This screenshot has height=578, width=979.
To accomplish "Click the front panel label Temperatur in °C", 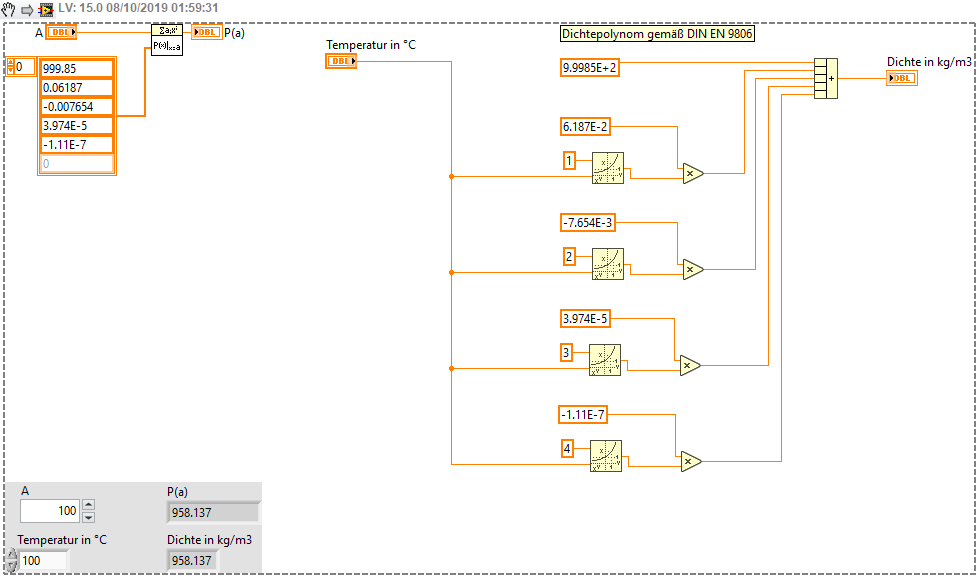I will (62, 540).
